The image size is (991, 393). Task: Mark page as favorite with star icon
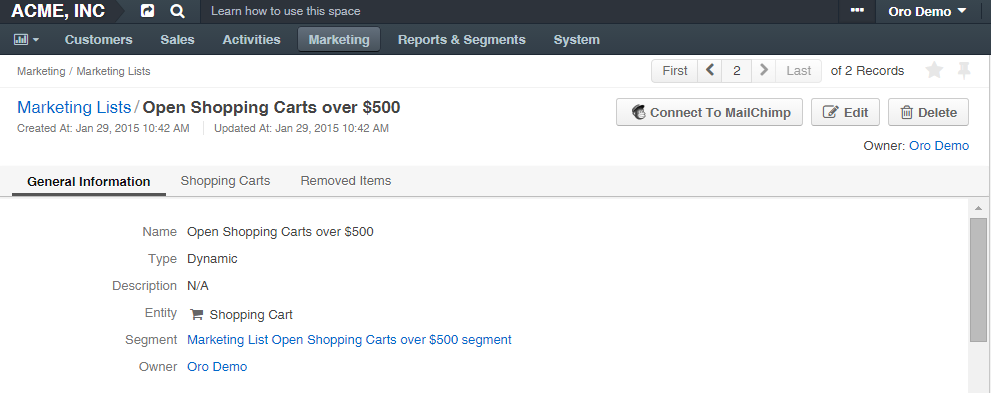pyautogui.click(x=934, y=71)
